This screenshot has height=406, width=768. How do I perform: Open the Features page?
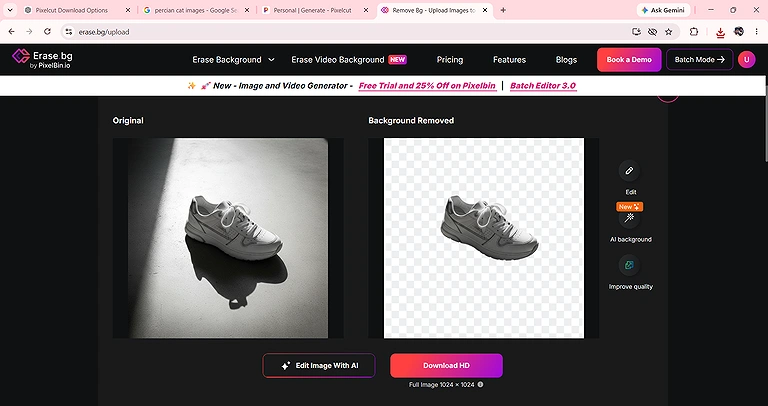(509, 60)
